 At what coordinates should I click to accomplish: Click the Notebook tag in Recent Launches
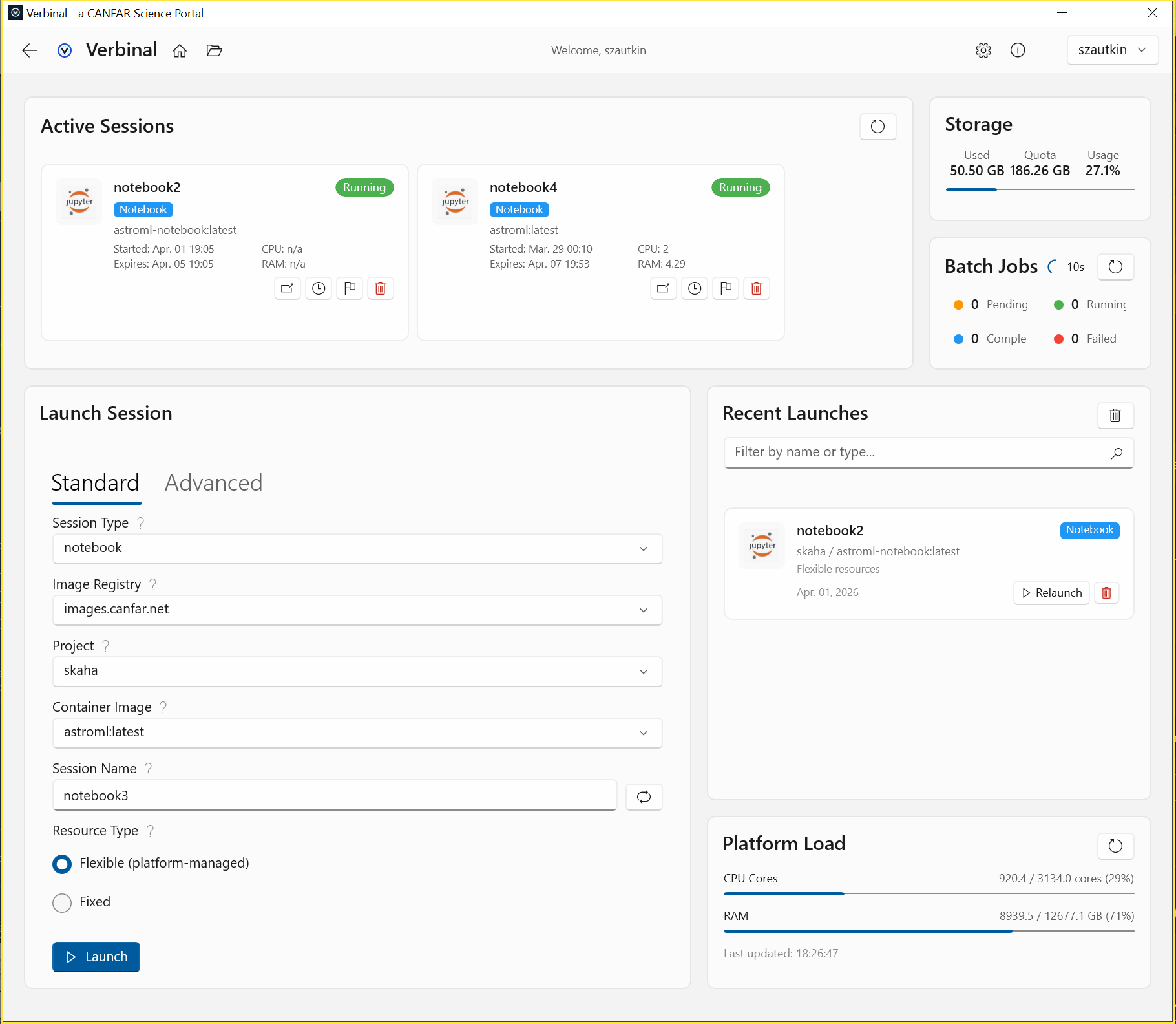tap(1089, 530)
